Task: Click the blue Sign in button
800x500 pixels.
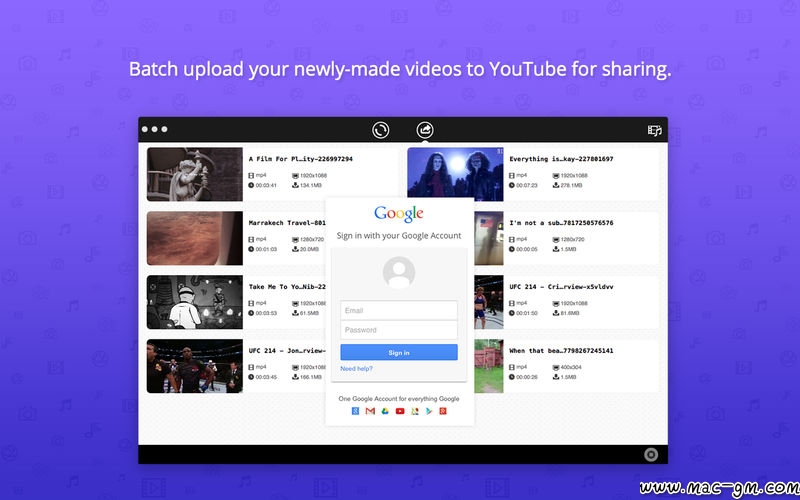Action: (399, 353)
